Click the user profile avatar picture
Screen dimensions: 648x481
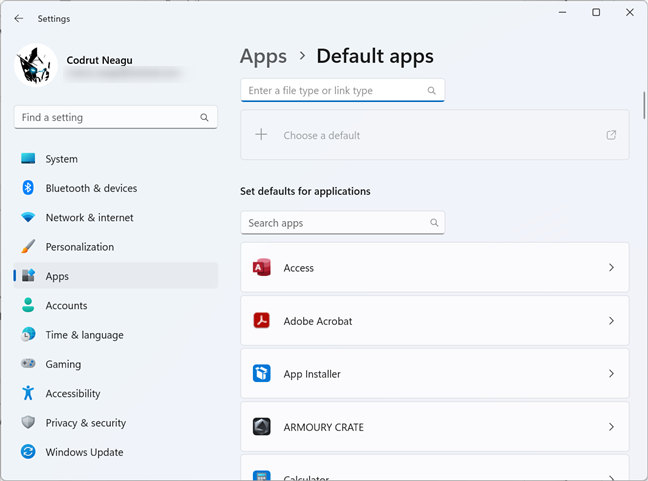click(x=36, y=65)
